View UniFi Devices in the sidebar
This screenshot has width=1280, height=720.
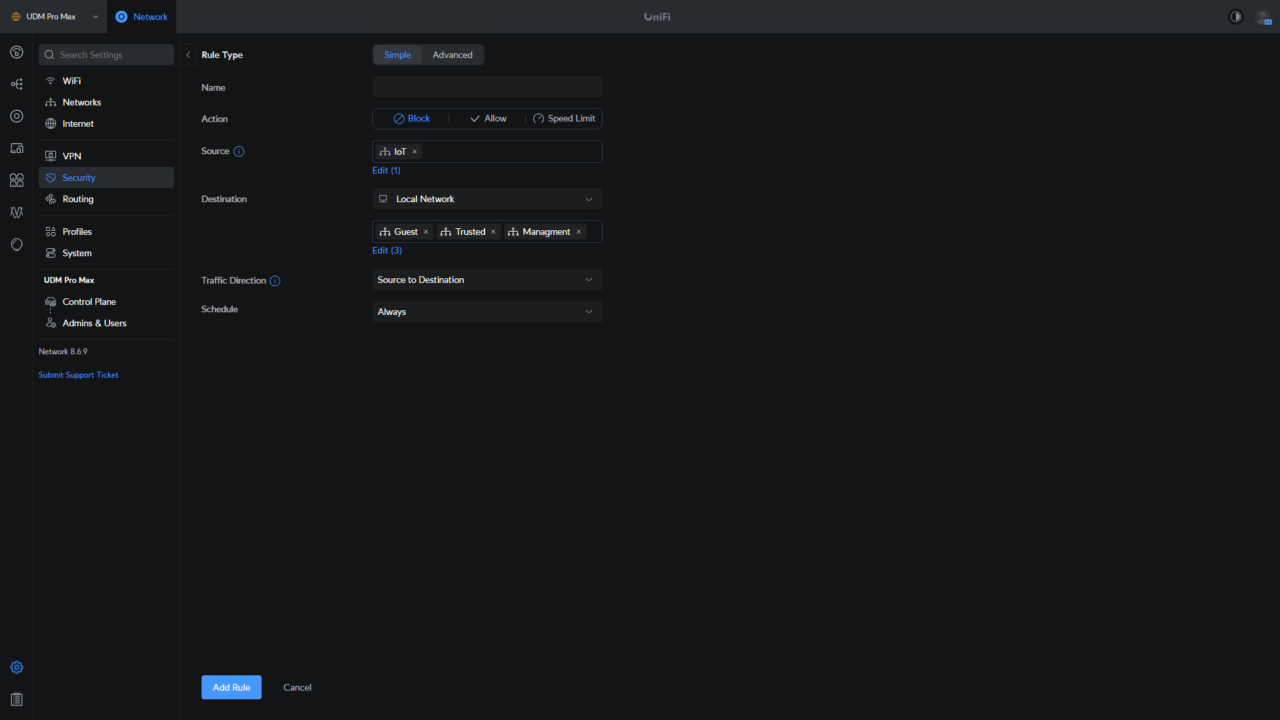click(16, 116)
